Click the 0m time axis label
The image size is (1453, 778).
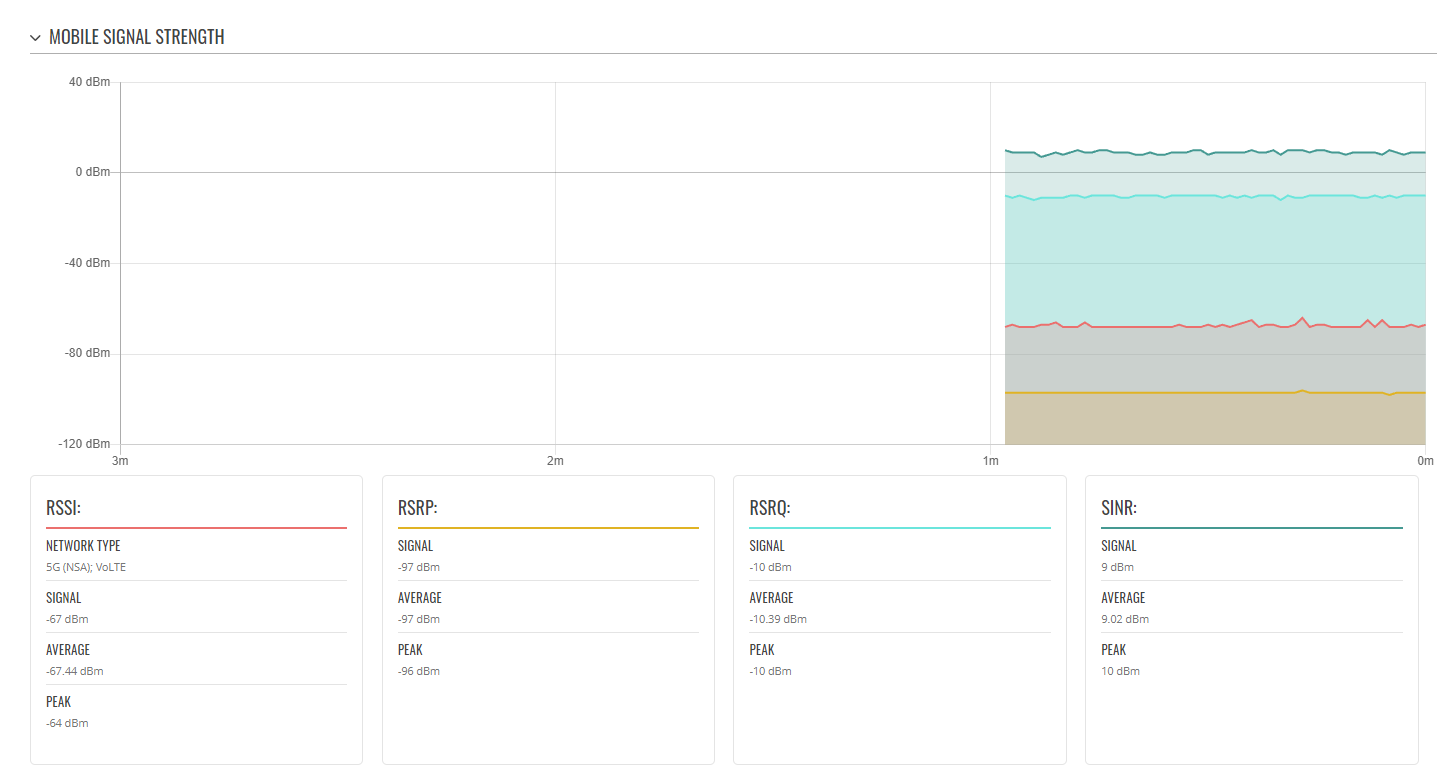[1425, 461]
